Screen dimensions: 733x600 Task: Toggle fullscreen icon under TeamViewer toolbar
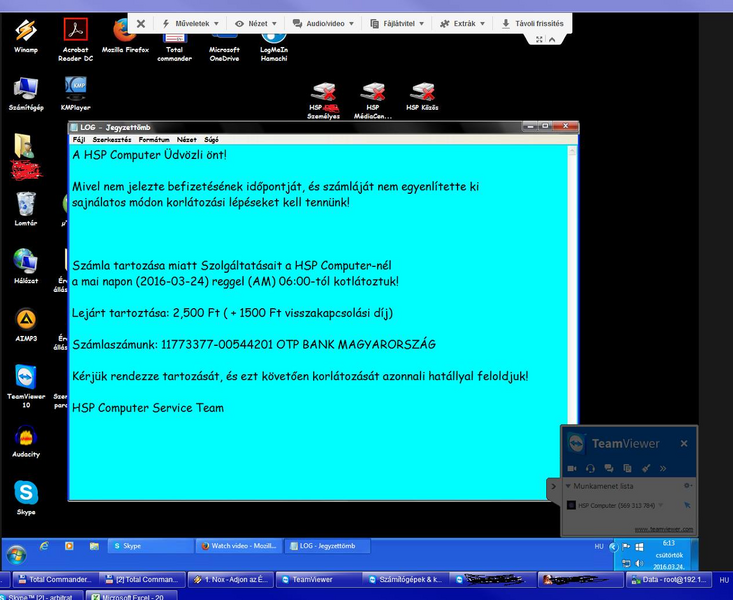539,40
